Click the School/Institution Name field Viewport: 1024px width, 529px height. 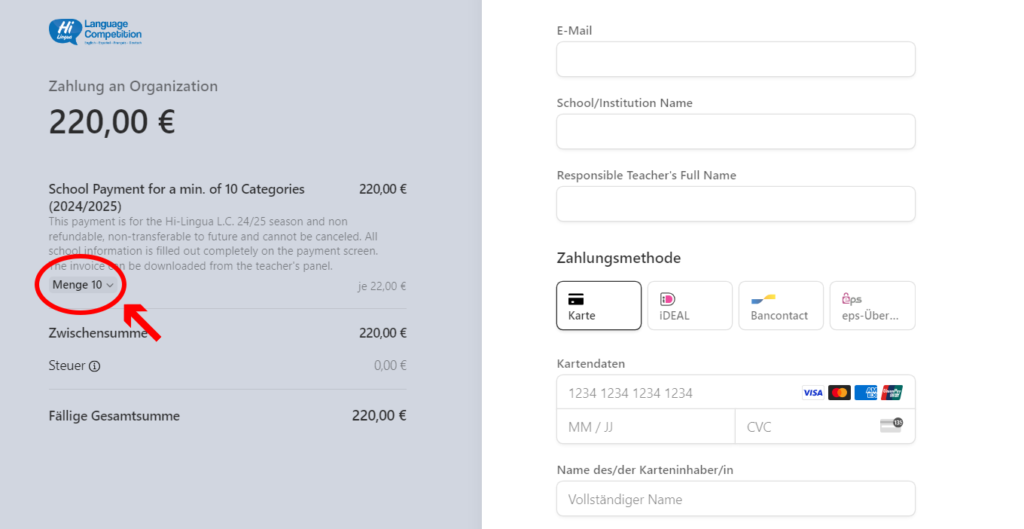point(735,131)
